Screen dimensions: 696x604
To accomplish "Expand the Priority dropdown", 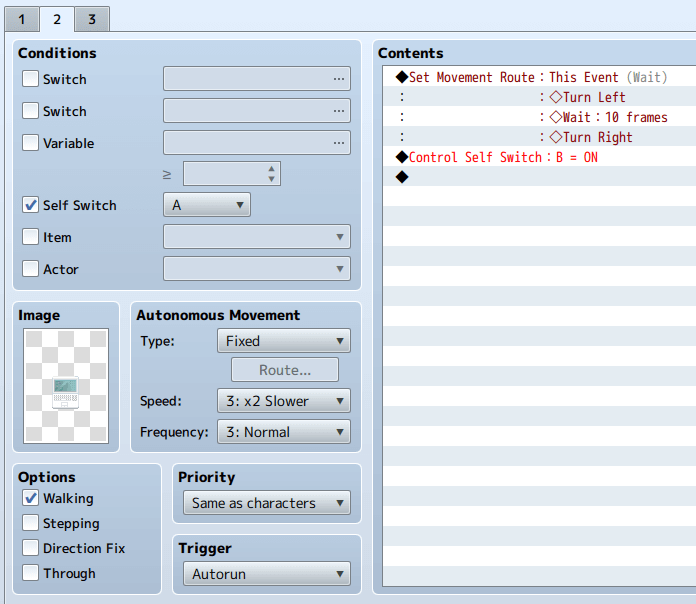I will (x=266, y=503).
